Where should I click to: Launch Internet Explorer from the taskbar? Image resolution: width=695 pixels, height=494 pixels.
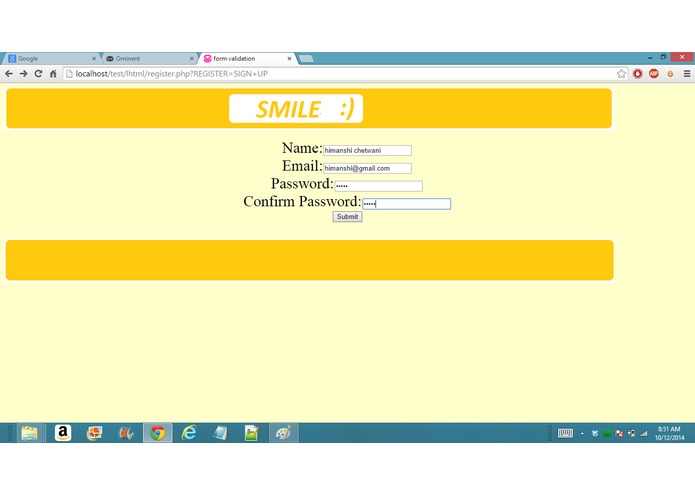[x=189, y=433]
